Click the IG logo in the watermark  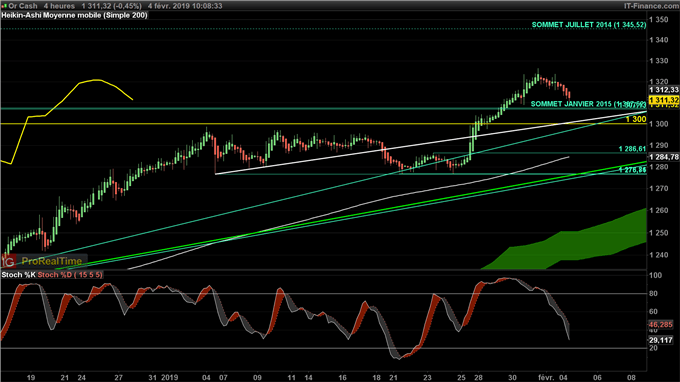click(x=8, y=261)
